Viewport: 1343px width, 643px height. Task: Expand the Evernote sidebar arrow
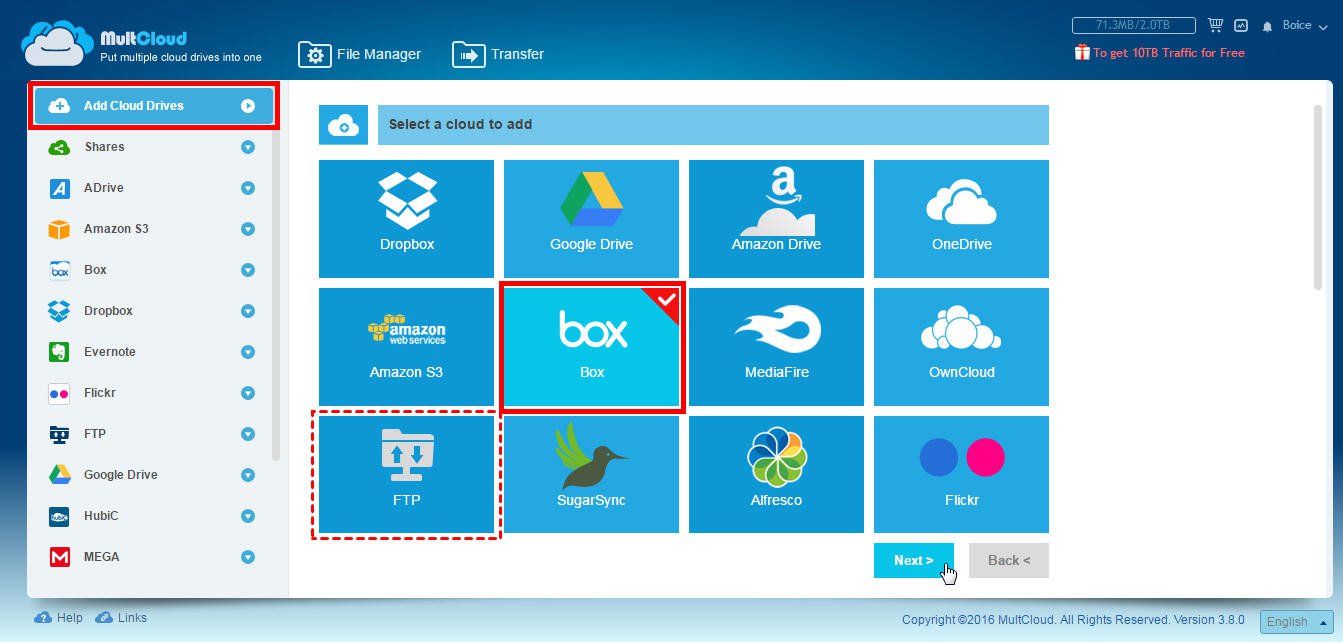[x=248, y=352]
